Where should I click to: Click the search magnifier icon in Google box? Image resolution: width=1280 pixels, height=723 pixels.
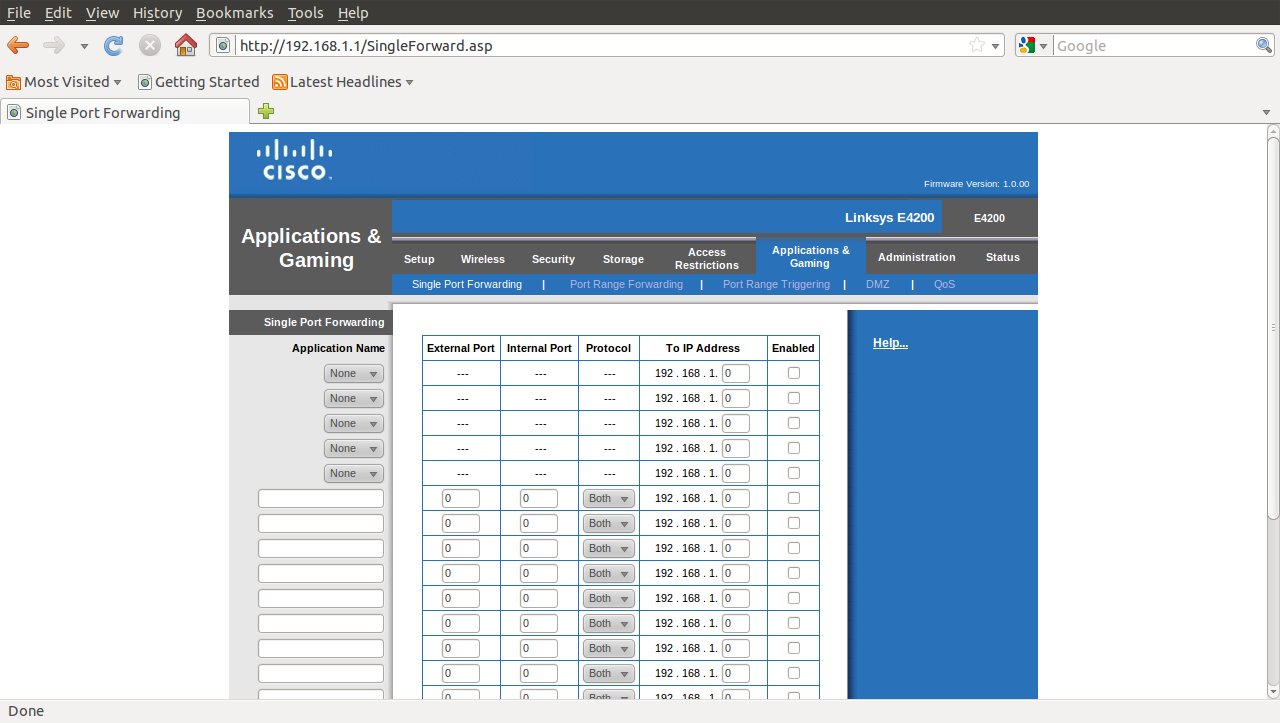1264,45
